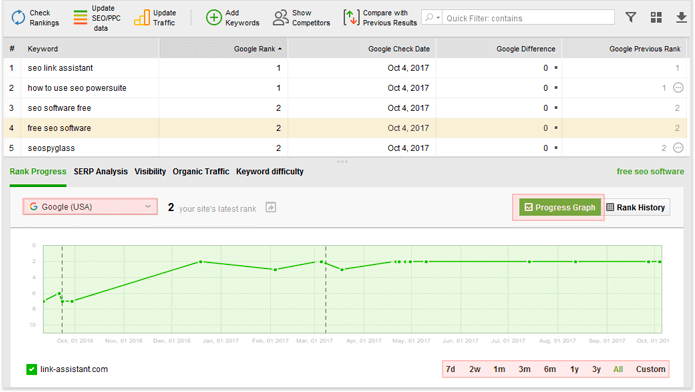Set the graph range to 1m
This screenshot has height=392, width=695.
click(499, 369)
